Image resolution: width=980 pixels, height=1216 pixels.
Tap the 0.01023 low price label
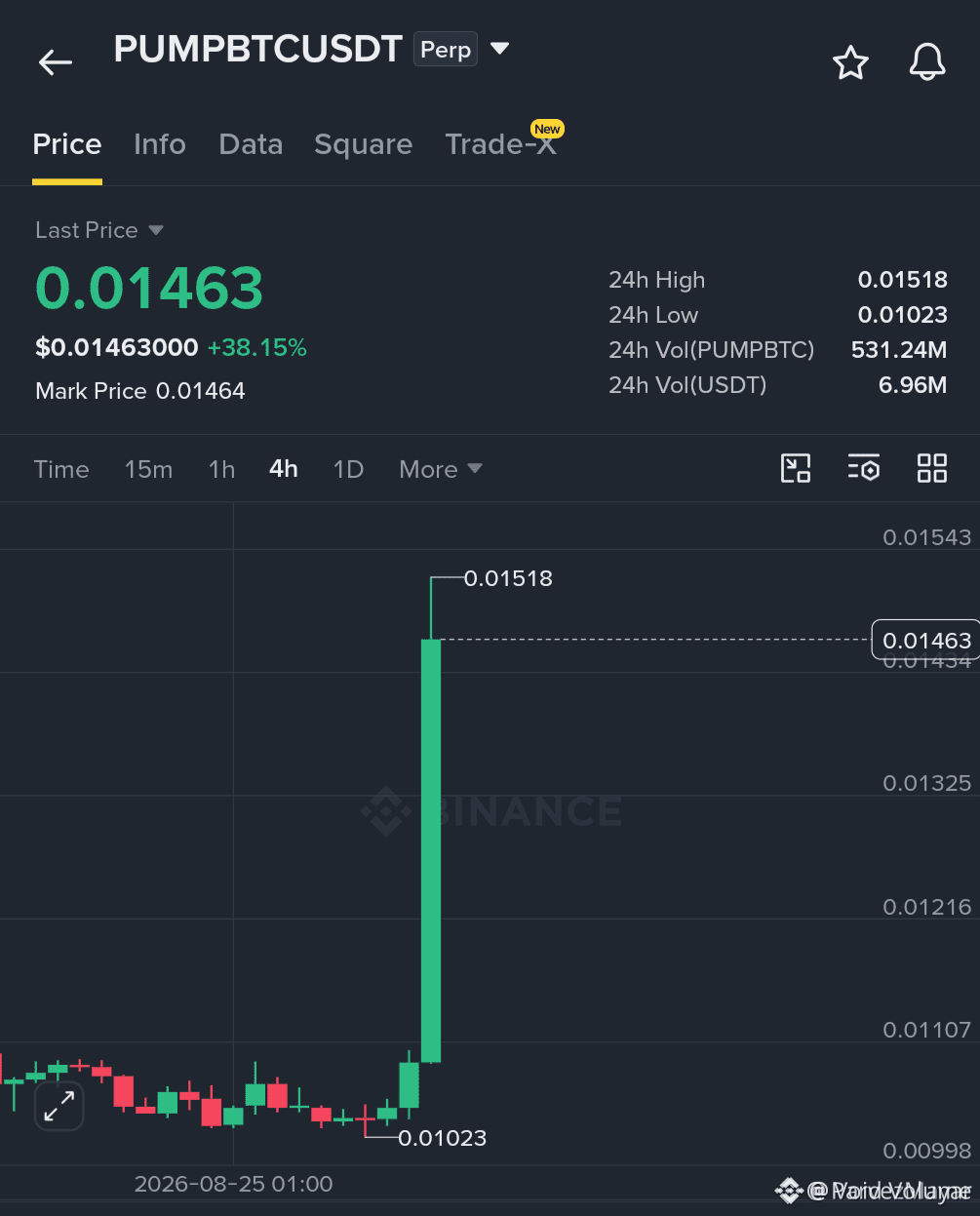pyautogui.click(x=442, y=1138)
